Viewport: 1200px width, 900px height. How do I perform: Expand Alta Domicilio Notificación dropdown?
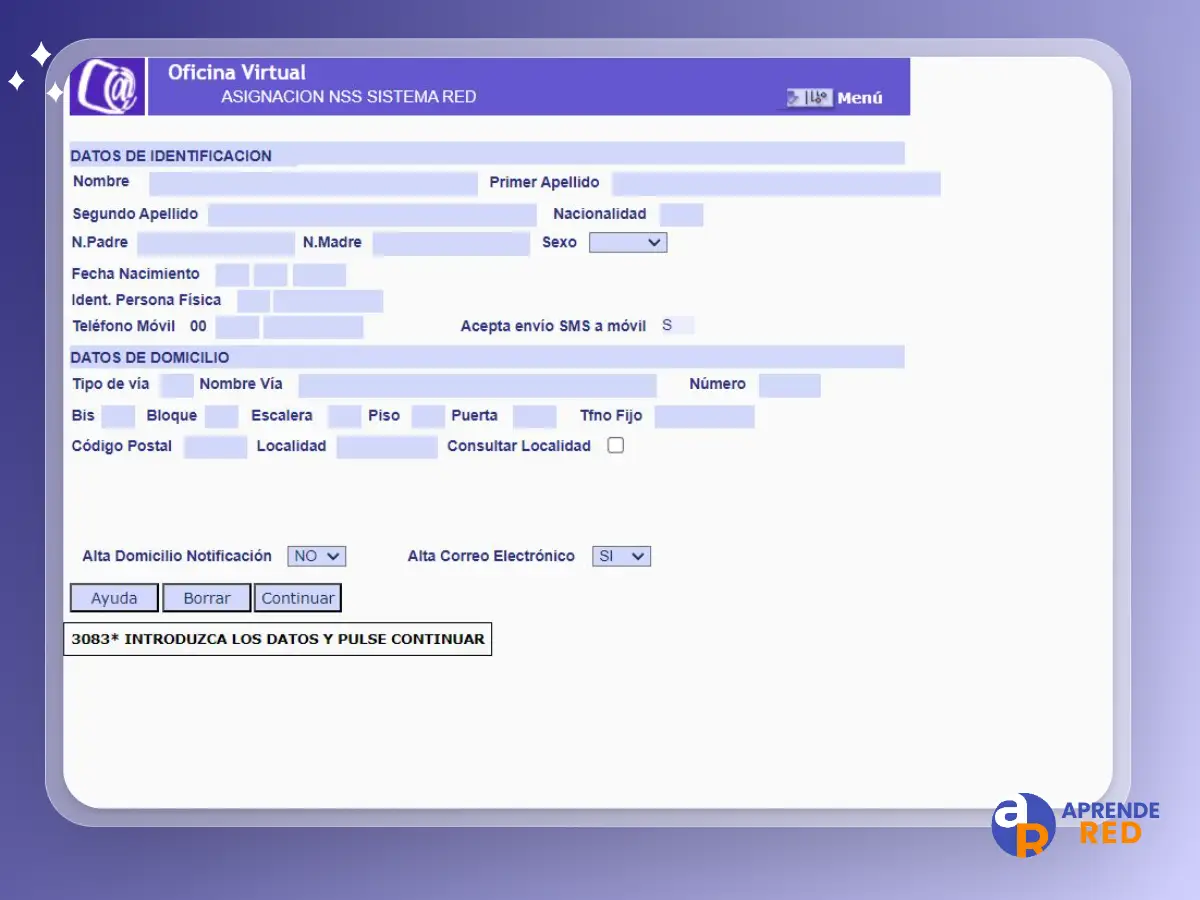(316, 556)
